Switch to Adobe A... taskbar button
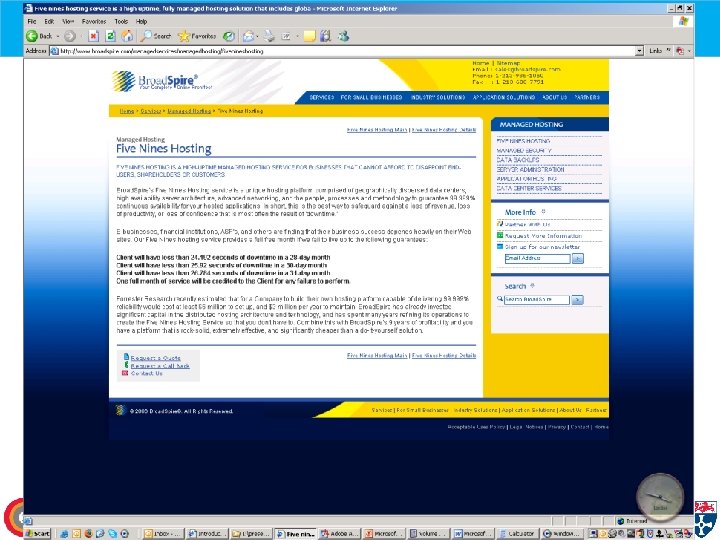This screenshot has width=720, height=540. 339,534
